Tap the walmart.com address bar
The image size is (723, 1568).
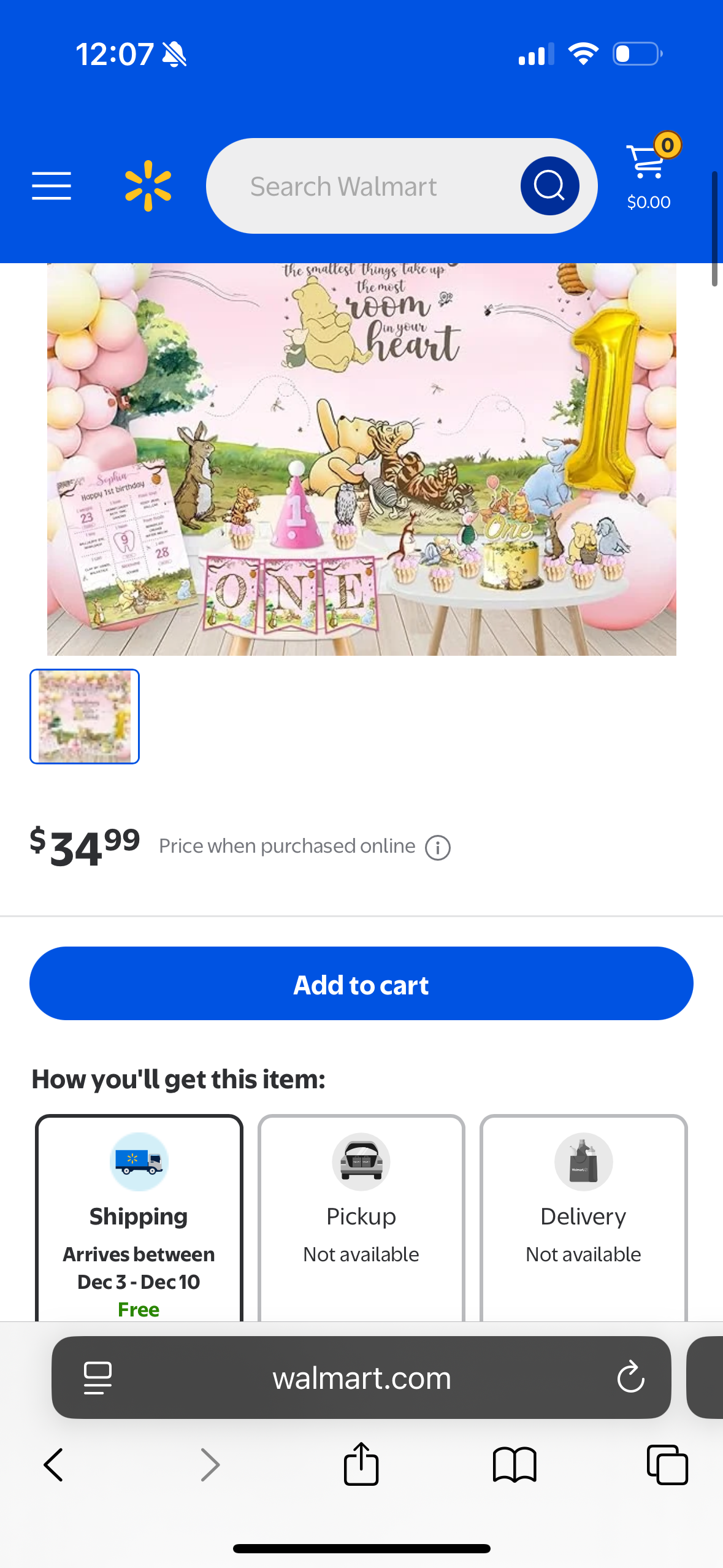click(361, 1378)
